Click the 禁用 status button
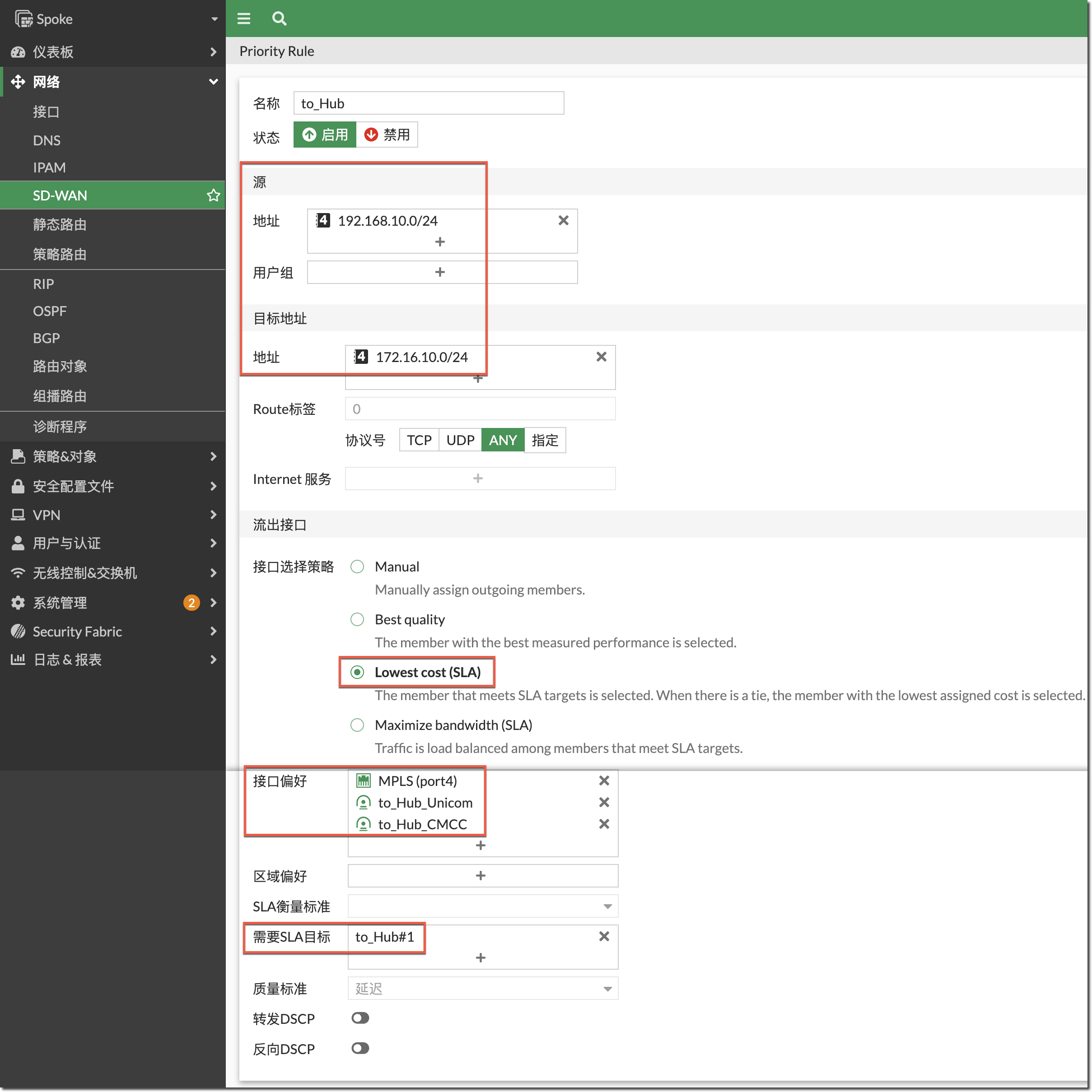Image resolution: width=1092 pixels, height=1092 pixels. point(387,135)
